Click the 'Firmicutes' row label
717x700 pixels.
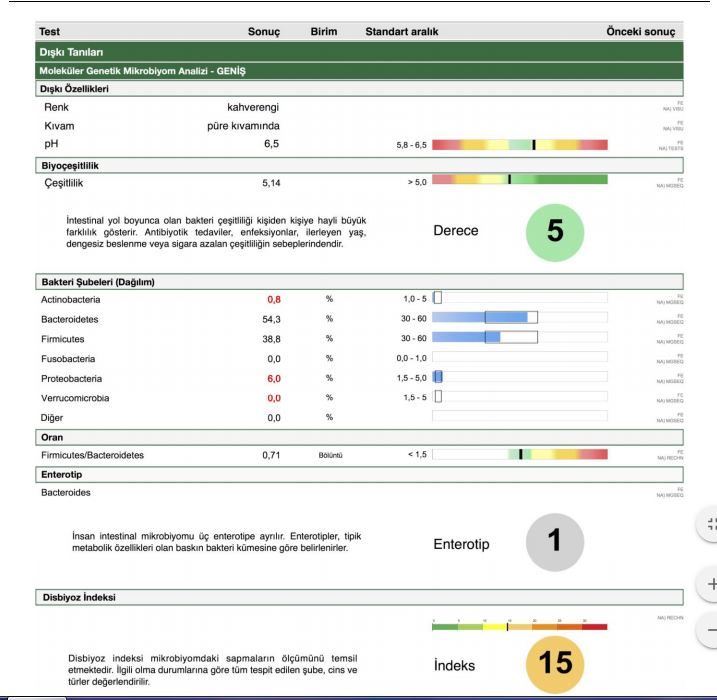click(x=63, y=339)
